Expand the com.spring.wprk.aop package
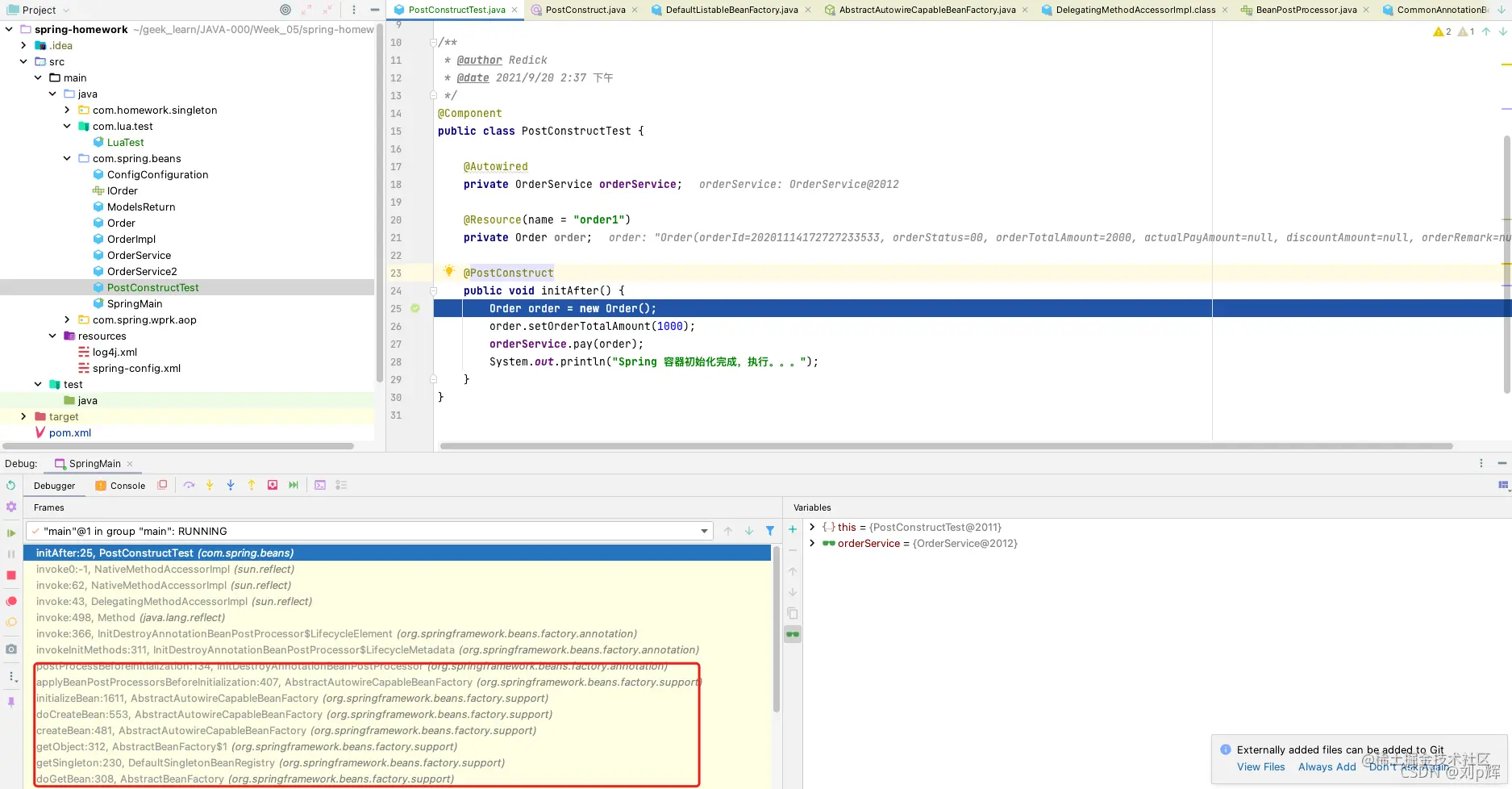This screenshot has height=789, width=1512. [67, 319]
